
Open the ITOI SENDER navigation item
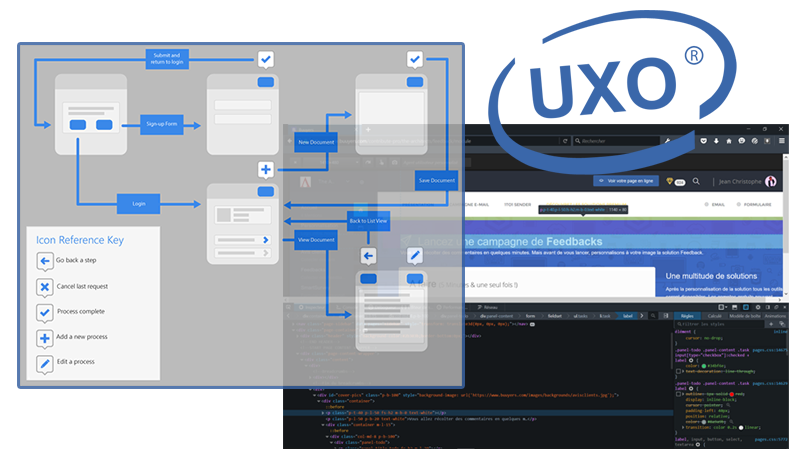(517, 204)
